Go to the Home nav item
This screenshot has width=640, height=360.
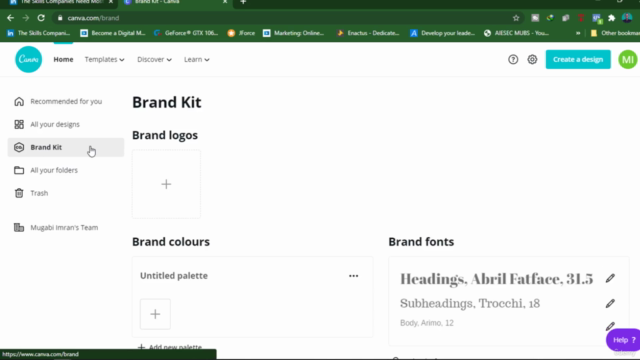pos(63,60)
